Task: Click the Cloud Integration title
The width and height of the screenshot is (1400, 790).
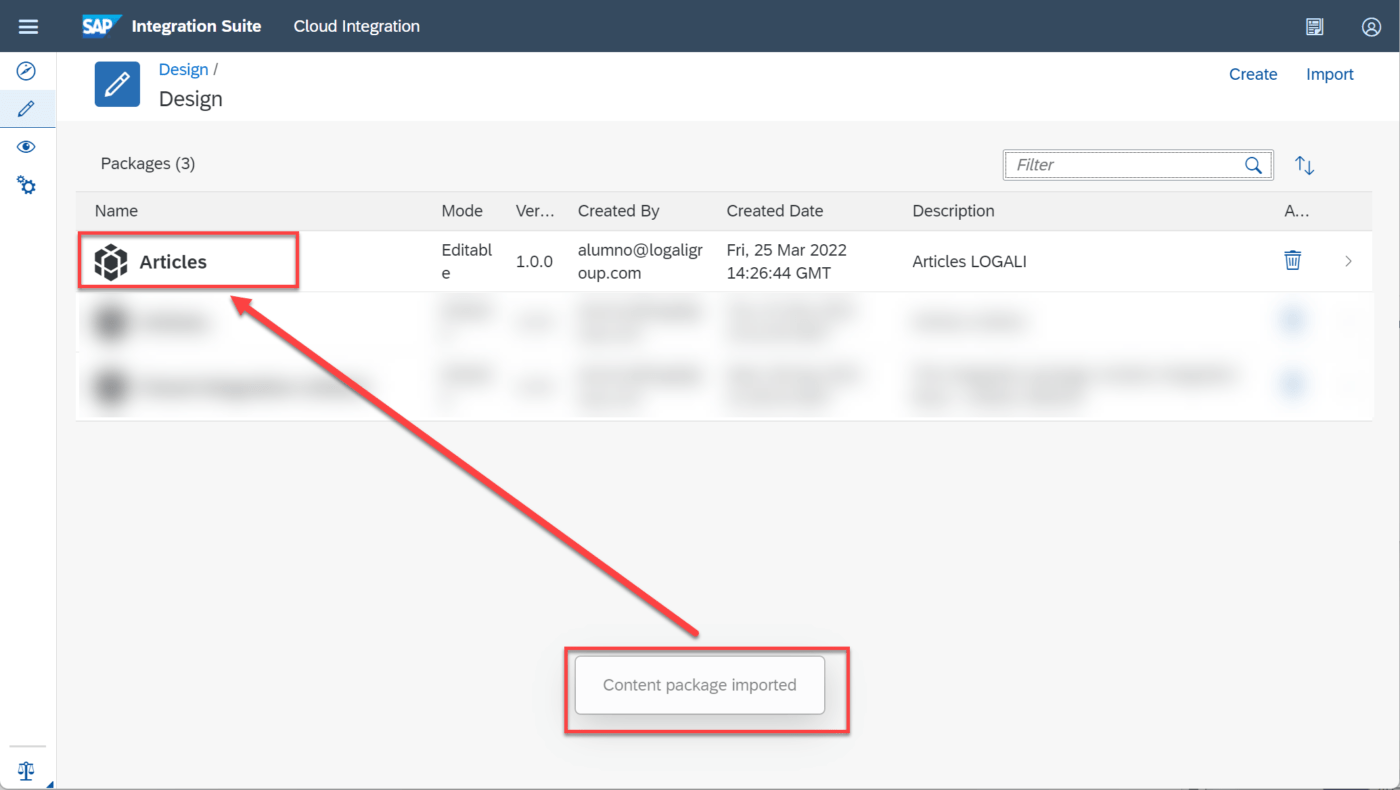Action: 357,26
